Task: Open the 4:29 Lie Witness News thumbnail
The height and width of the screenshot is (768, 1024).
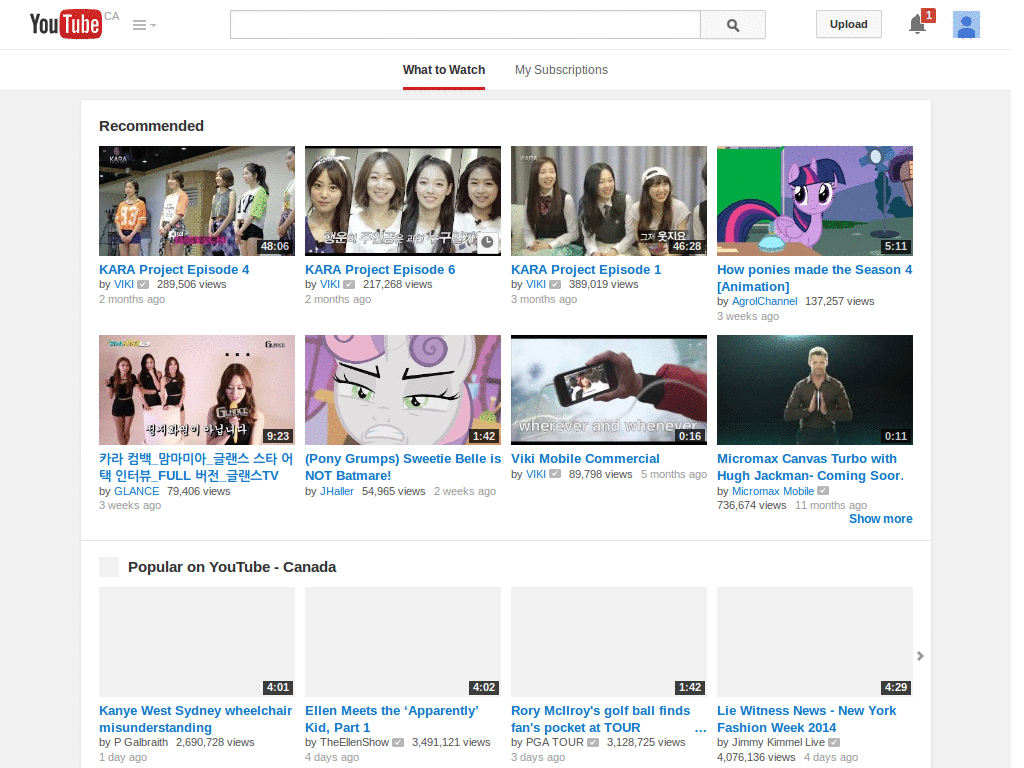Action: (x=814, y=642)
